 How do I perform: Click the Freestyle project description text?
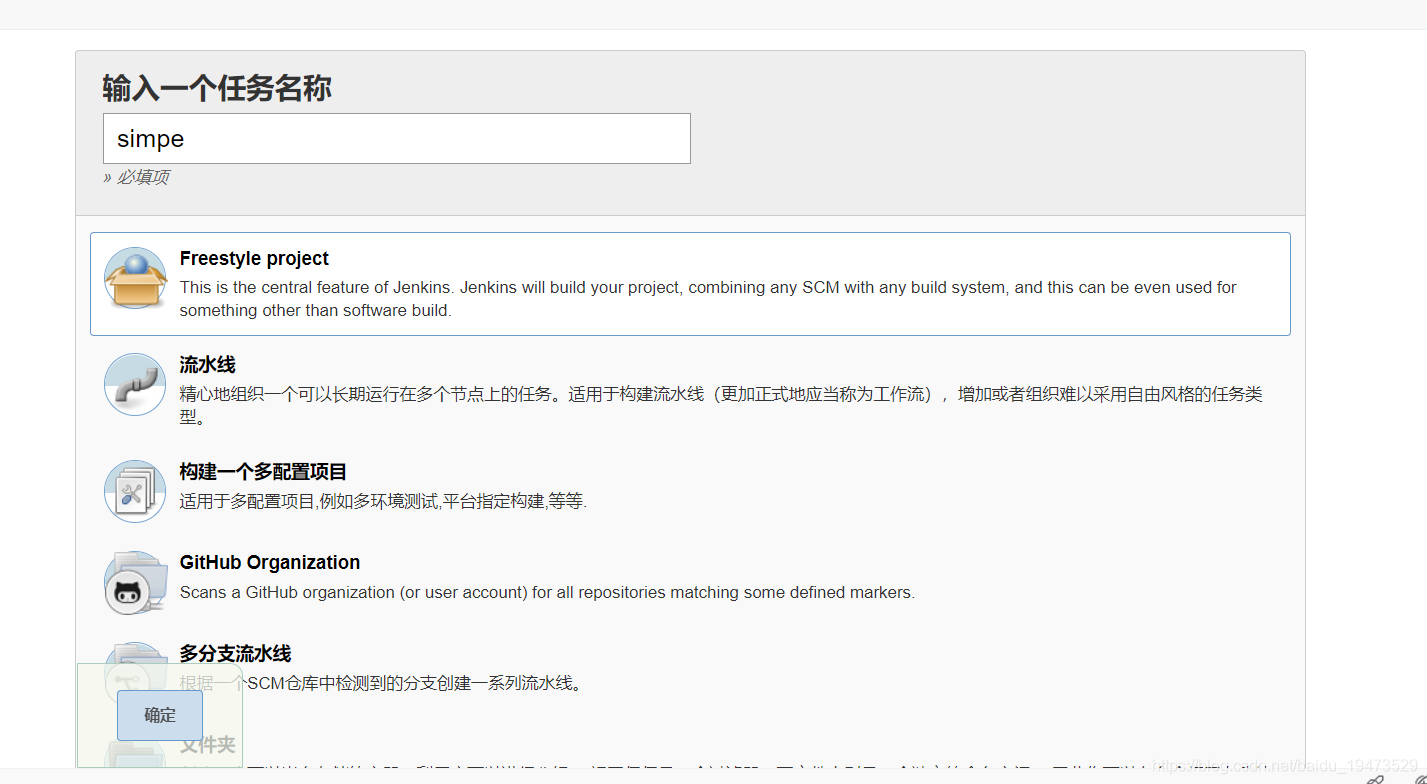coord(708,299)
